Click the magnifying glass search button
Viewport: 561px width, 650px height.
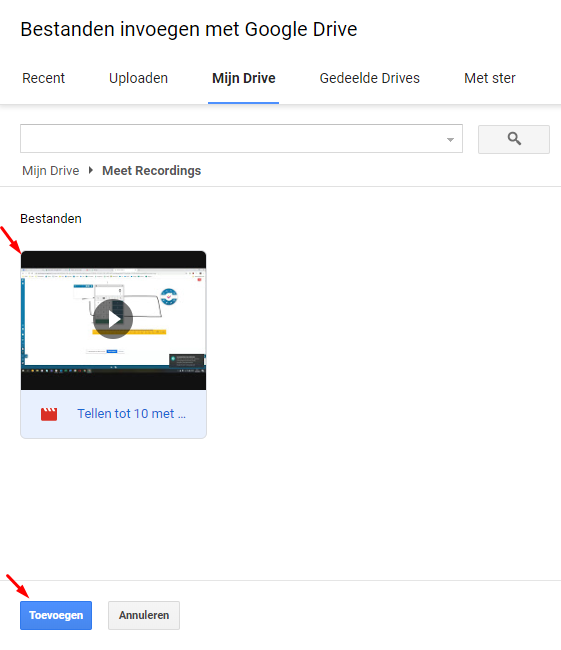point(514,139)
